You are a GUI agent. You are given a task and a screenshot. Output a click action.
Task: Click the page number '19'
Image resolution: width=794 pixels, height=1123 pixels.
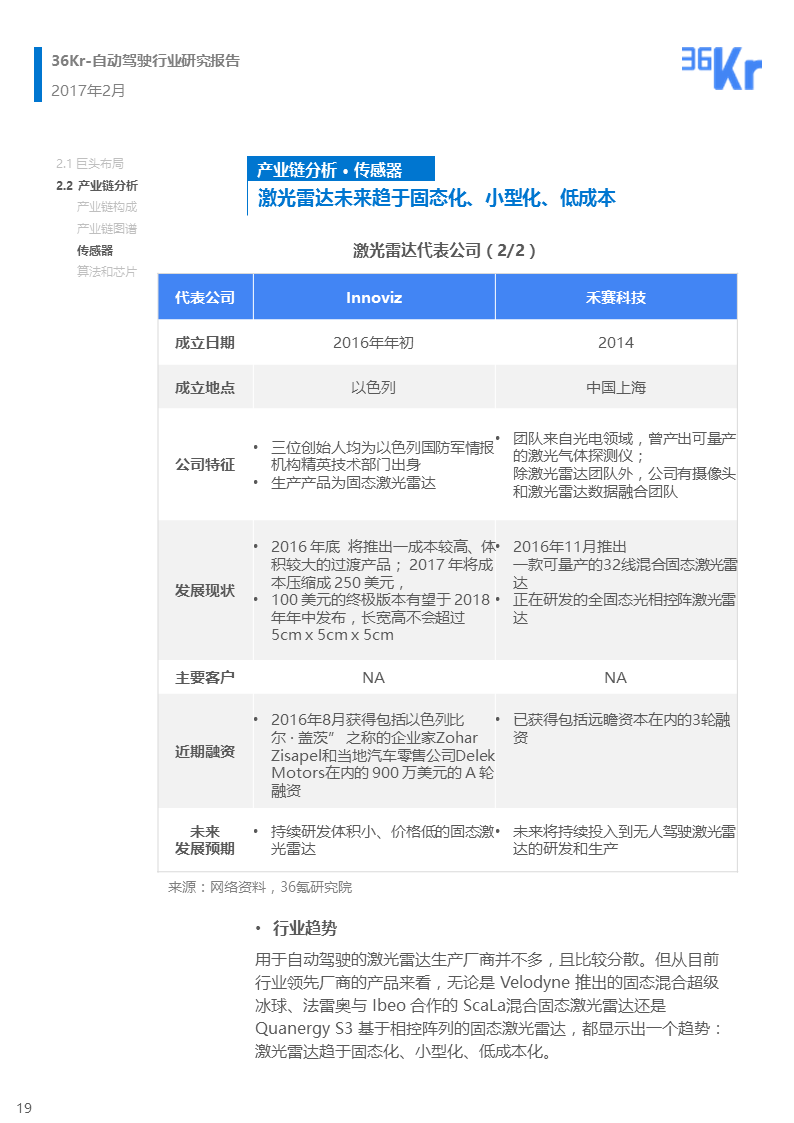[24, 1108]
